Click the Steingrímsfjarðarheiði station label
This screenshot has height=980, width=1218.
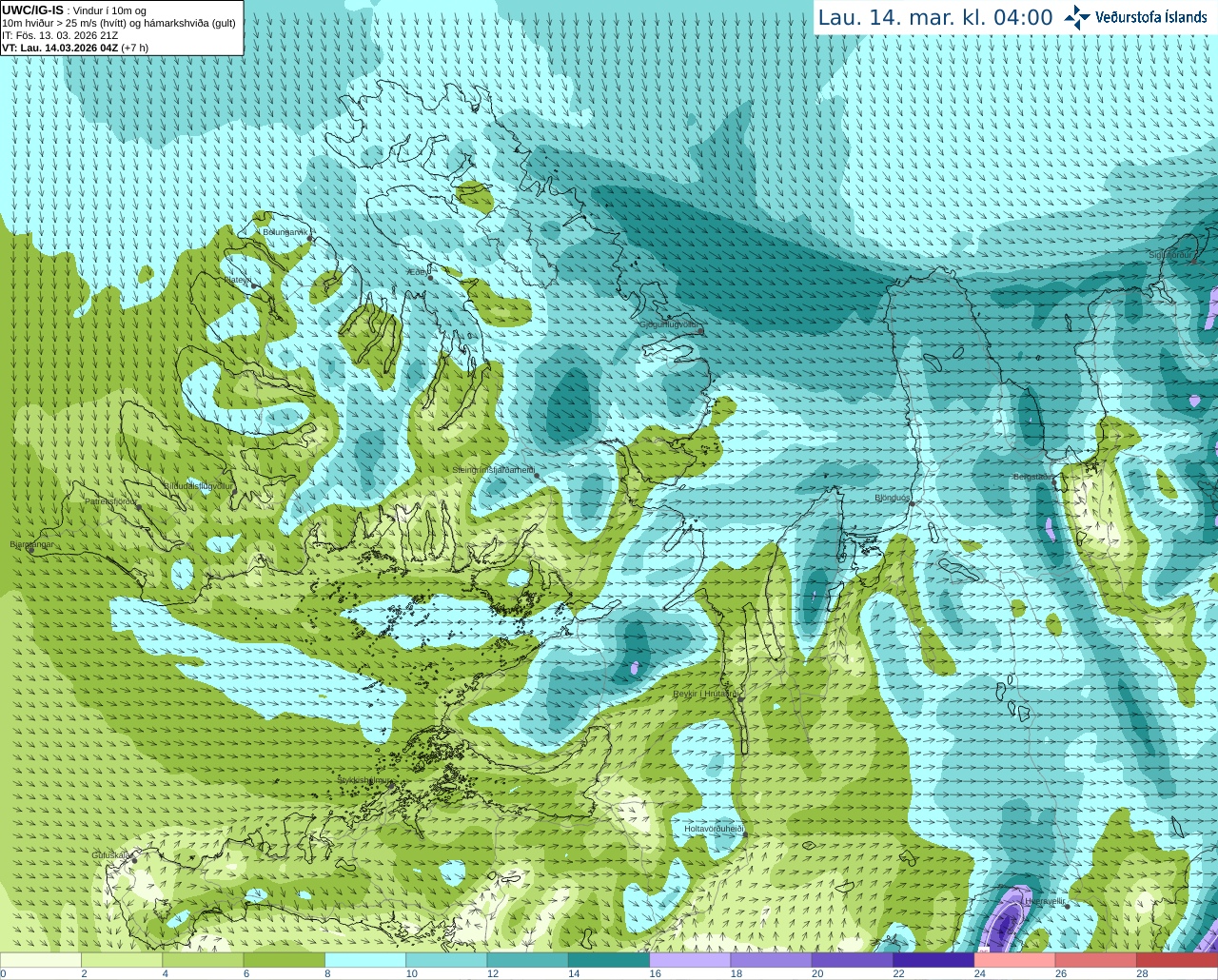click(493, 470)
